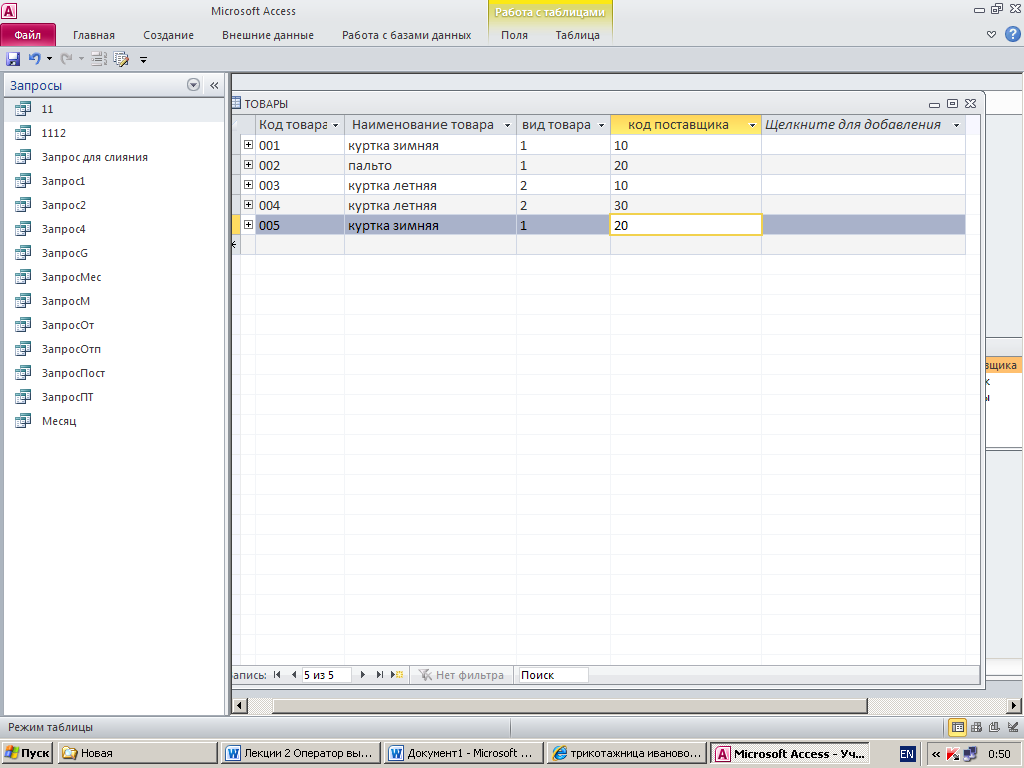The width and height of the screenshot is (1024, 768).
Task: Save the database with the floppy icon
Action: pos(13,59)
